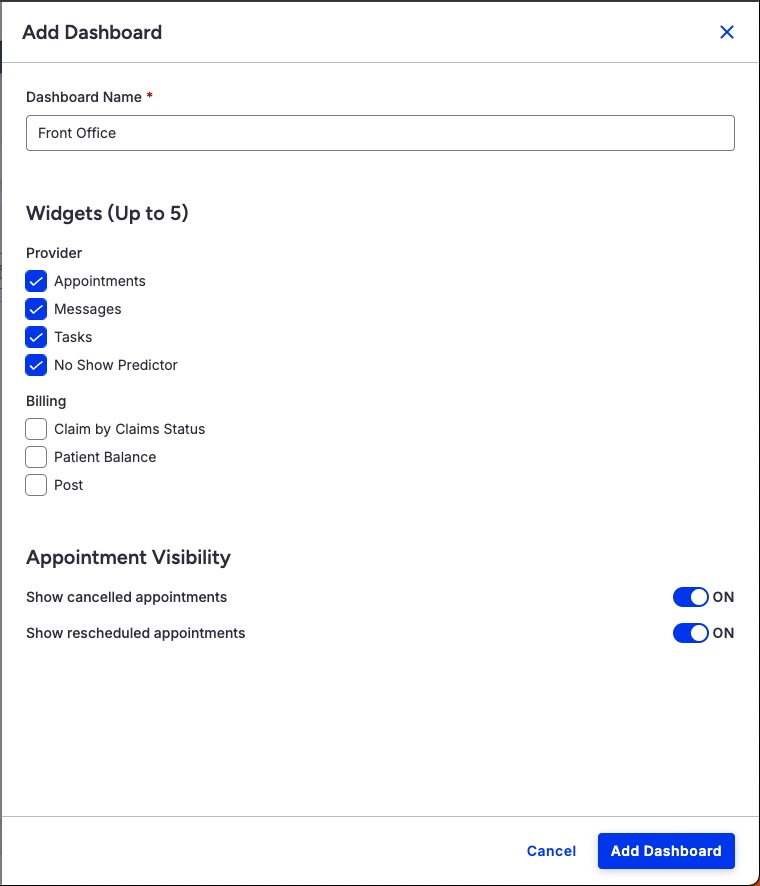
Task: Click the Tasks label text
Action: click(x=73, y=337)
